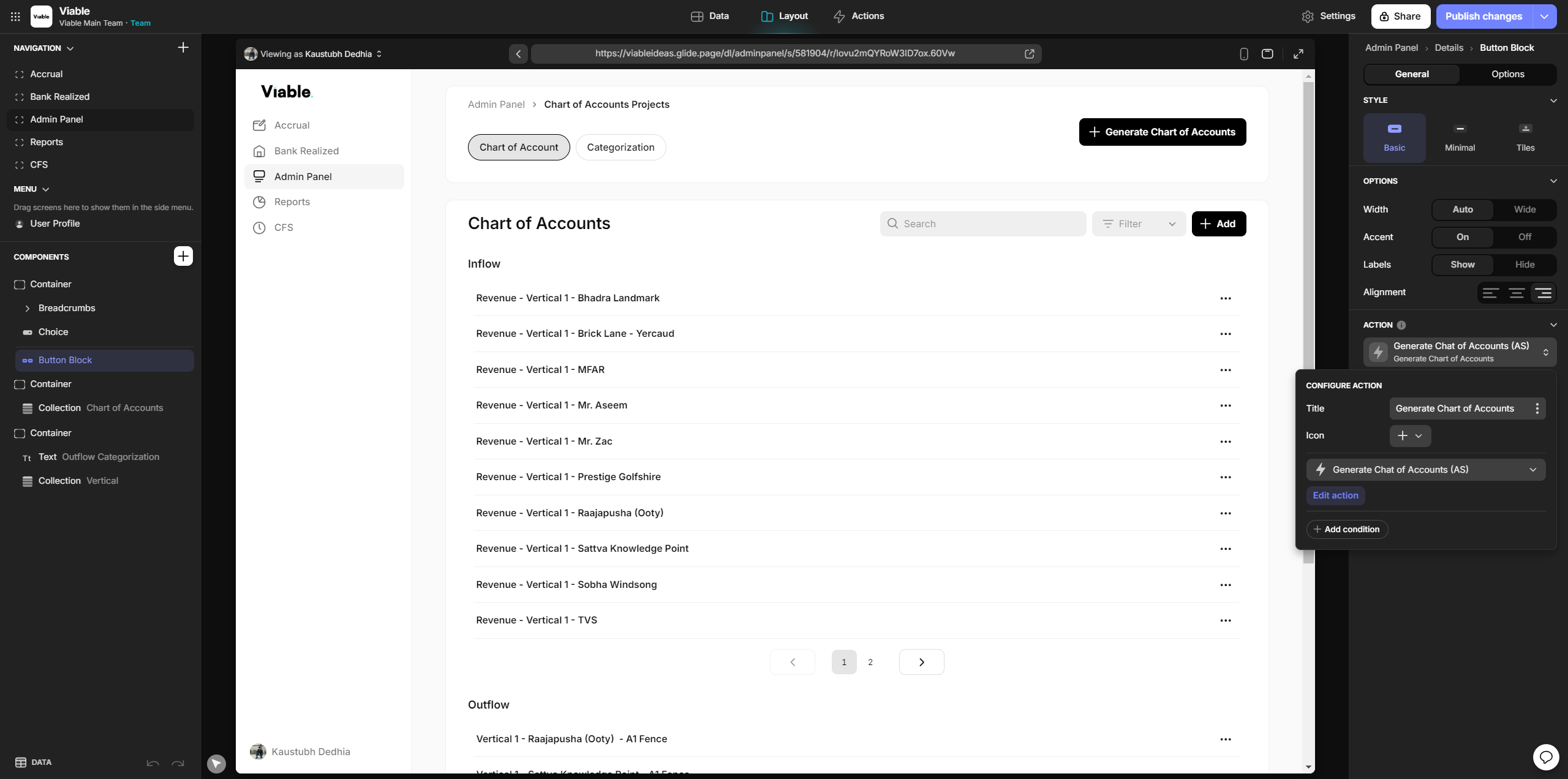This screenshot has height=779, width=1568.
Task: Collapse the OPTIONS section
Action: pyautogui.click(x=1553, y=181)
